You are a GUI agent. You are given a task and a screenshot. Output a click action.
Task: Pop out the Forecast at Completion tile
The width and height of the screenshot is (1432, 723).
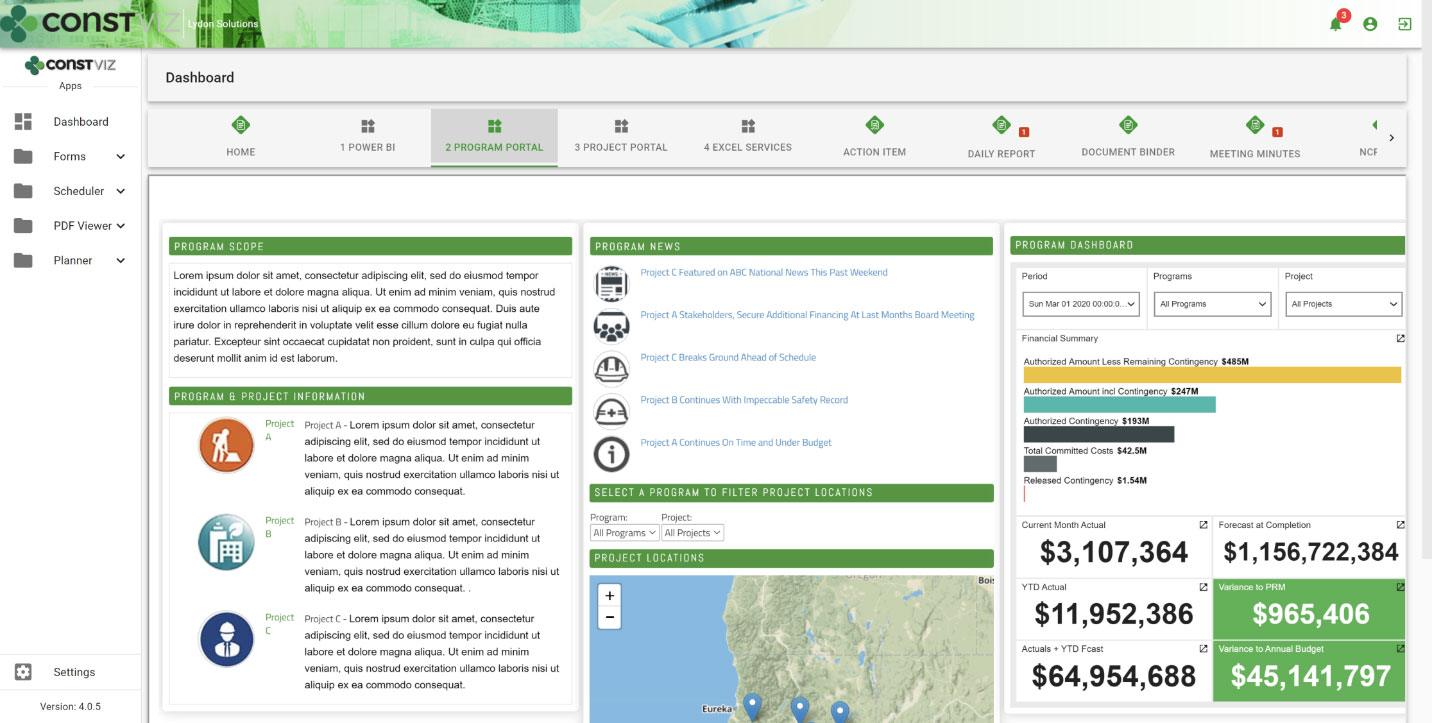click(x=1400, y=525)
